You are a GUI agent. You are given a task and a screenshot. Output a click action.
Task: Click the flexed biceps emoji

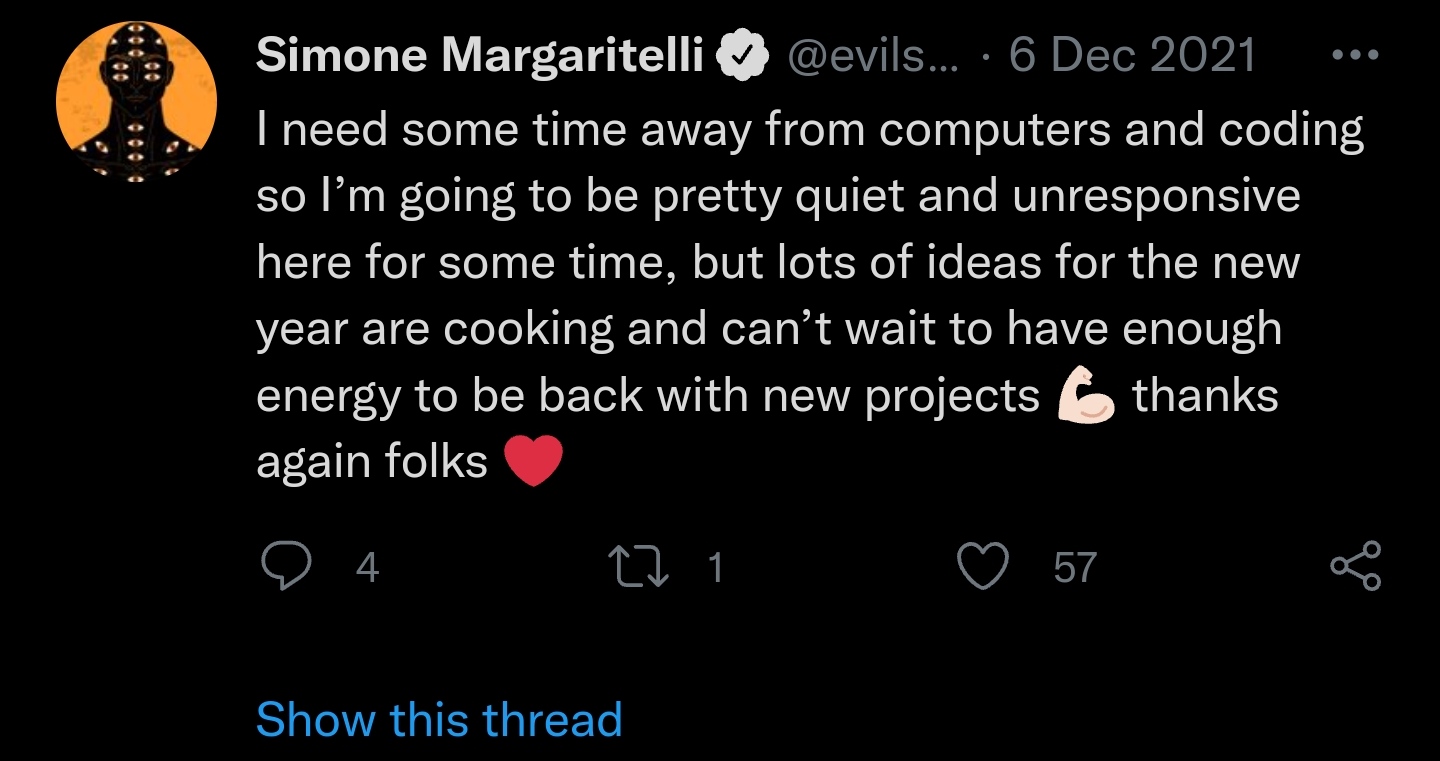click(1086, 396)
